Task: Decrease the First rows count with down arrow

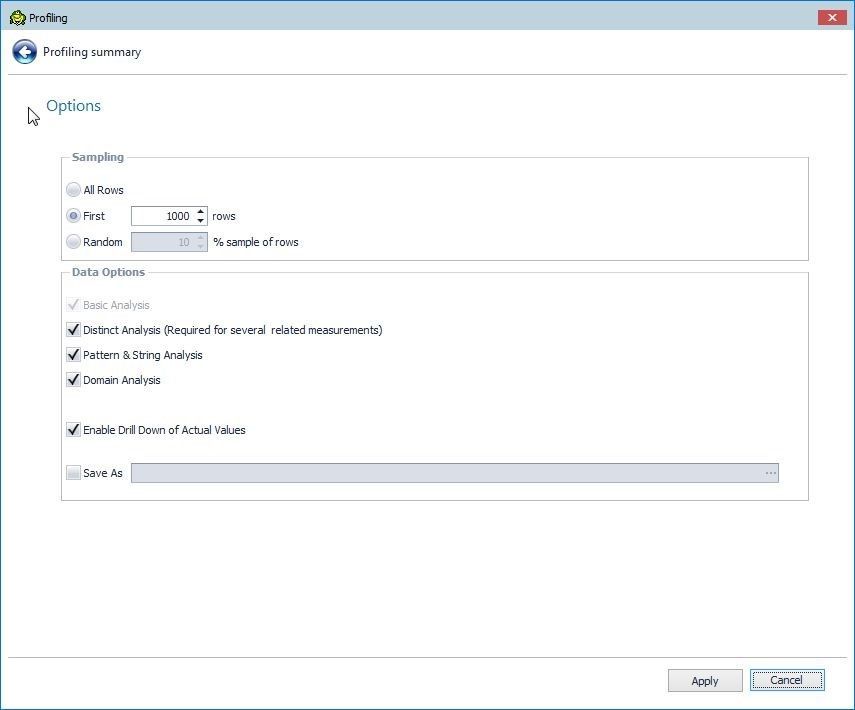Action: [x=201, y=220]
